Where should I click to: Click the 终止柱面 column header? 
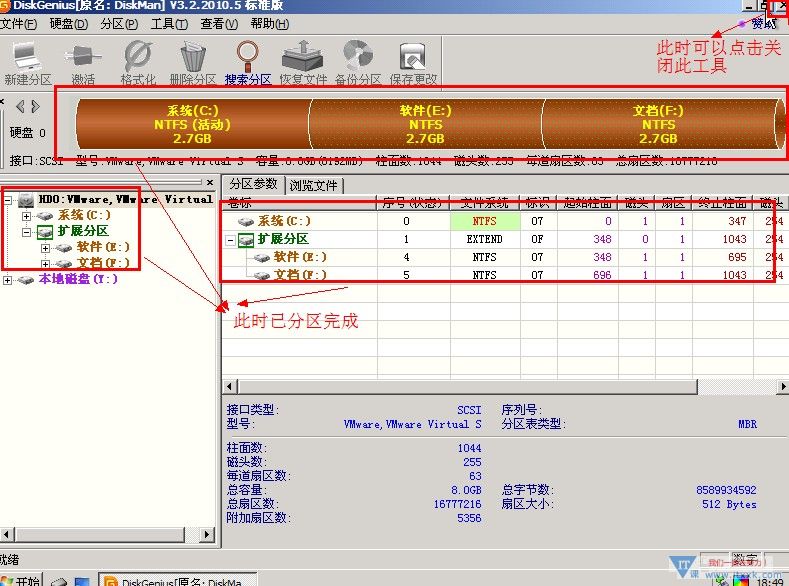click(x=723, y=203)
